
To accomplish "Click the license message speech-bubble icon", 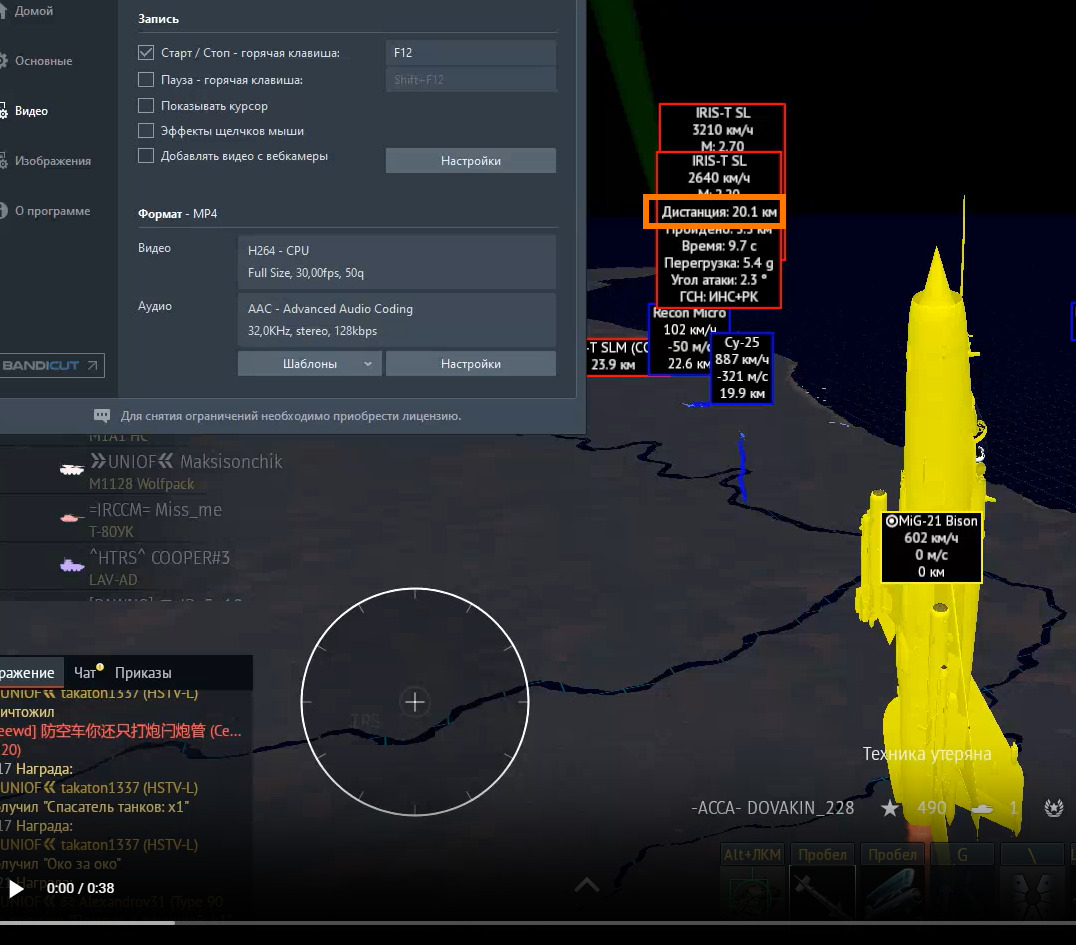I will (102, 416).
